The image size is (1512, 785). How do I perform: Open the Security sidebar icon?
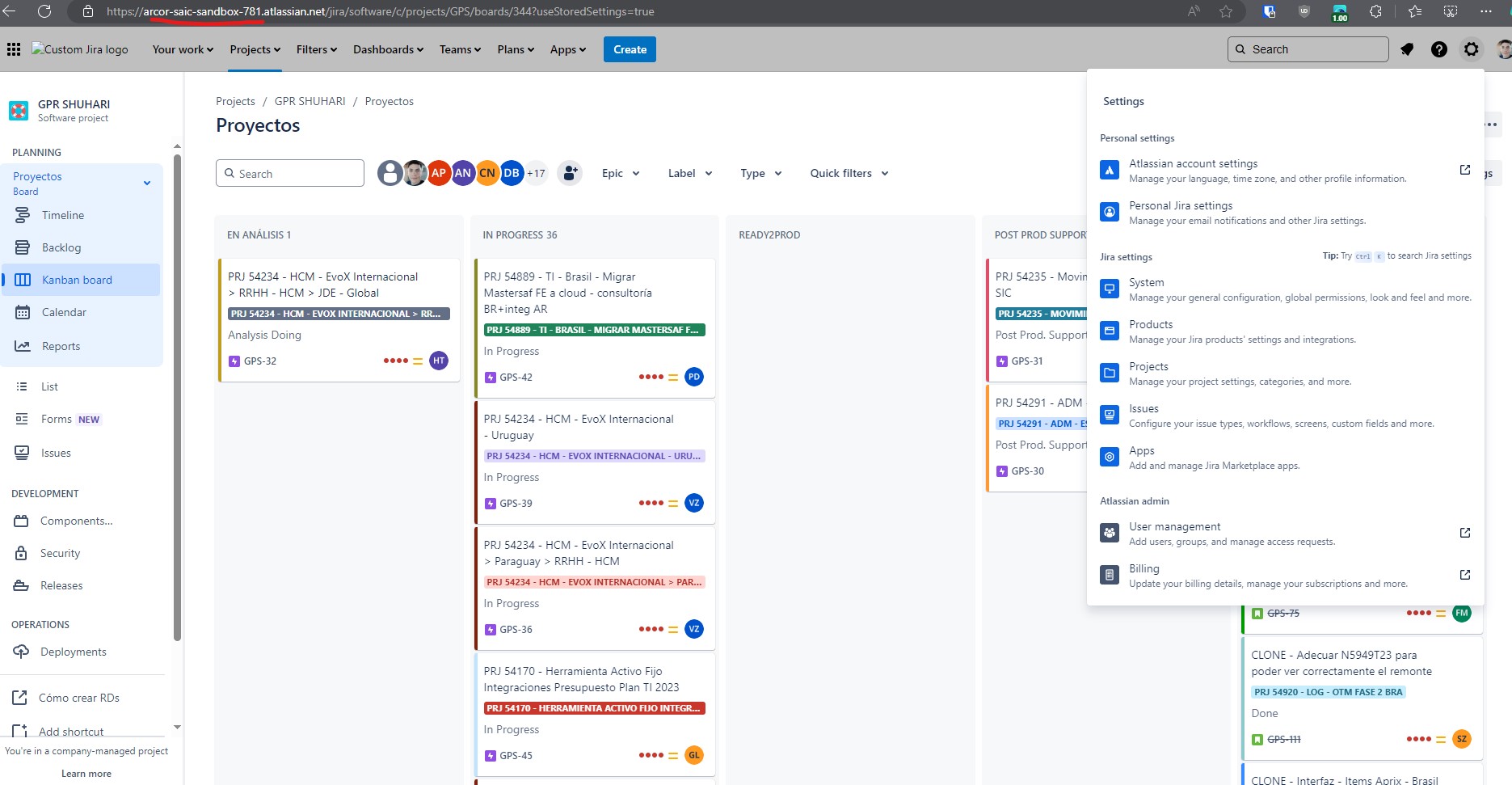tap(23, 553)
